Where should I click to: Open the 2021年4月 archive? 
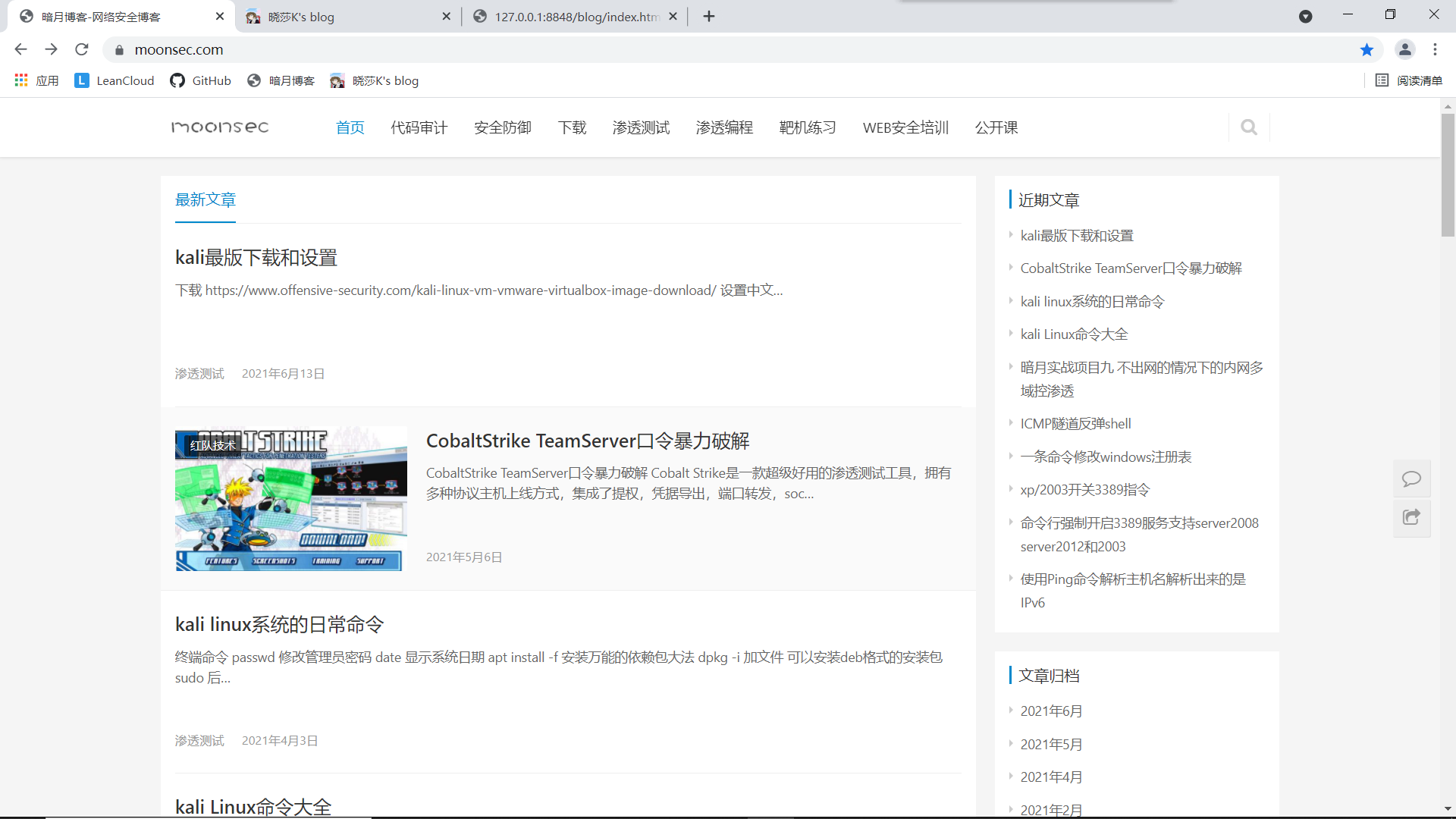1052,777
